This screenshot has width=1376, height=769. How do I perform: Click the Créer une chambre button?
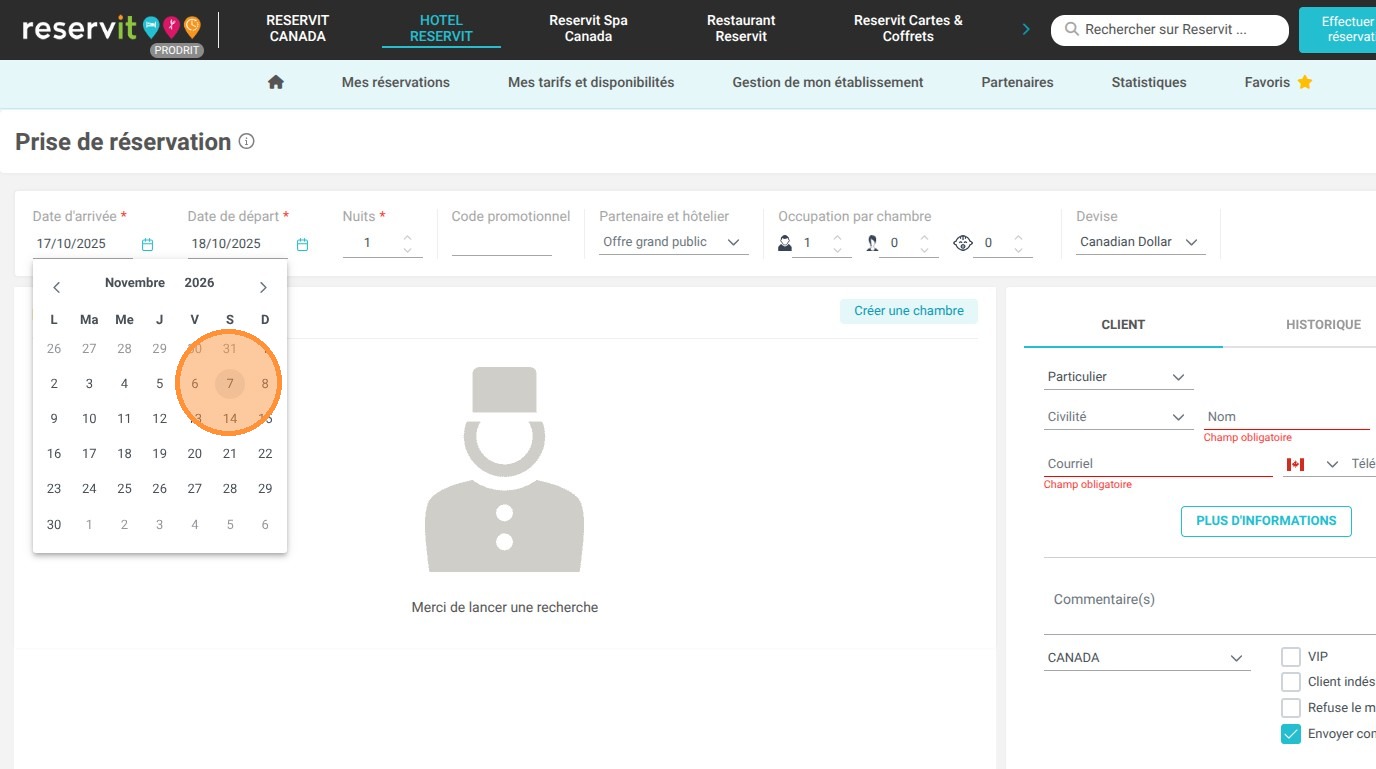click(x=909, y=311)
